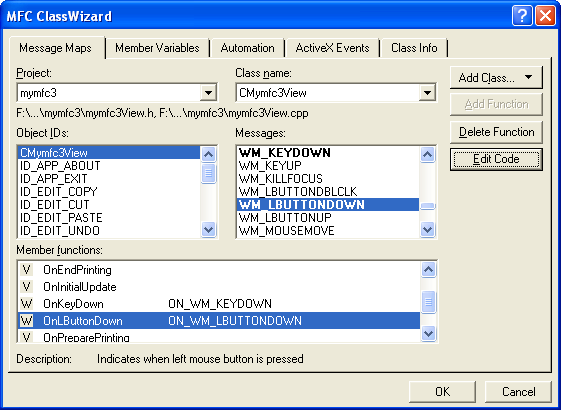Click the V icon beside OnEndPrinting

pos(26,270)
